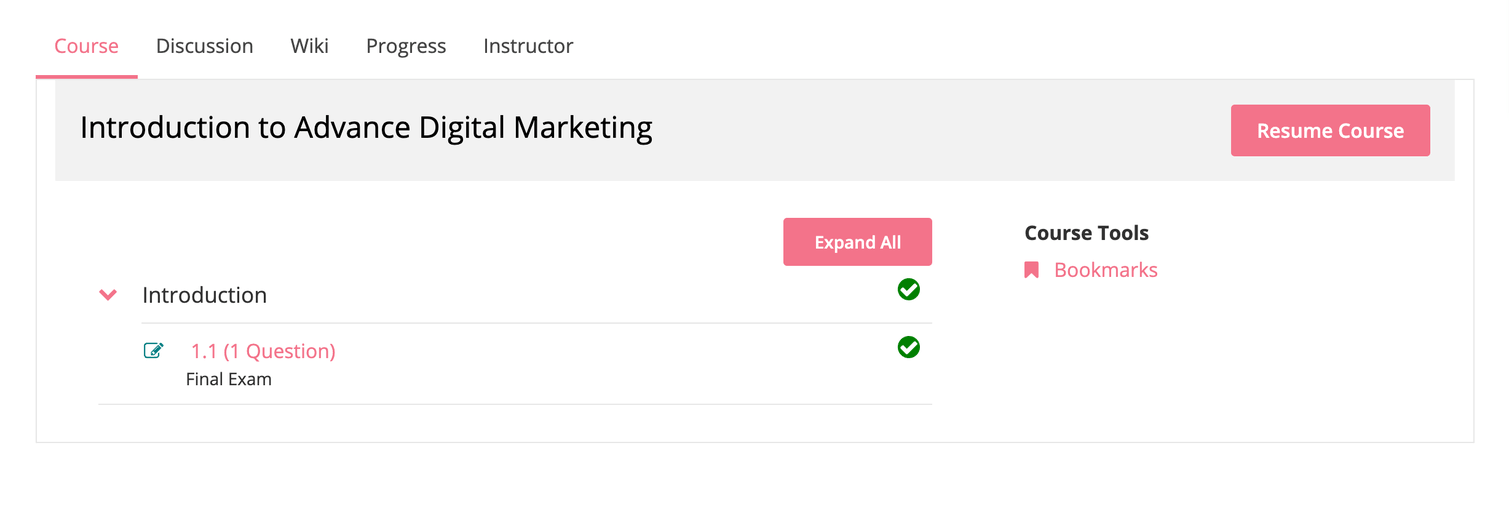Open the Wiki tab

coord(310,46)
